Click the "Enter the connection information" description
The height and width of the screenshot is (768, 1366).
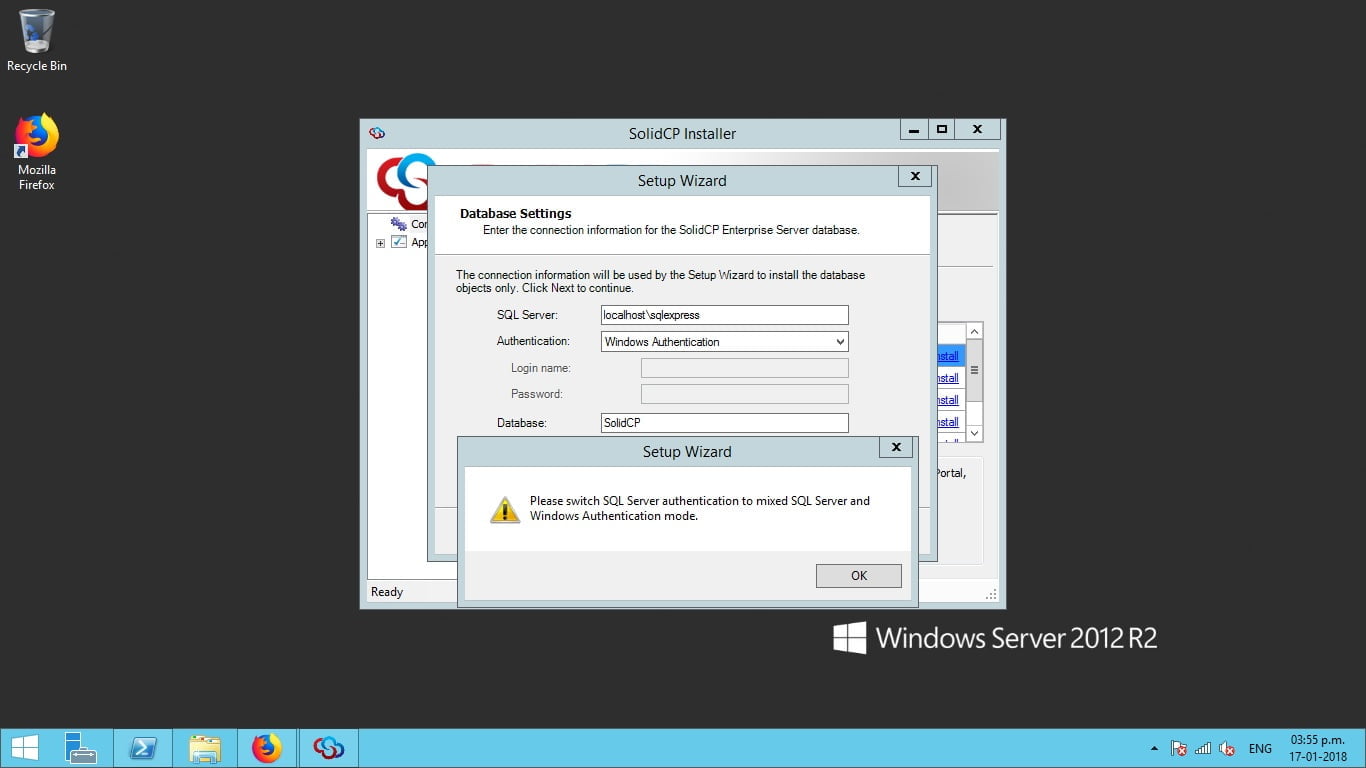click(x=671, y=230)
